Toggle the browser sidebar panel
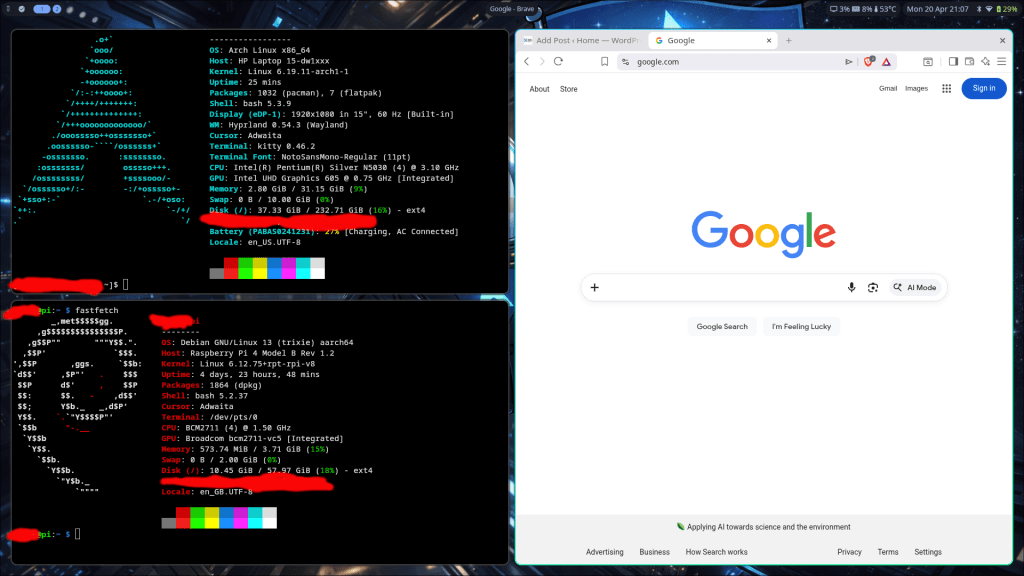 click(x=953, y=61)
